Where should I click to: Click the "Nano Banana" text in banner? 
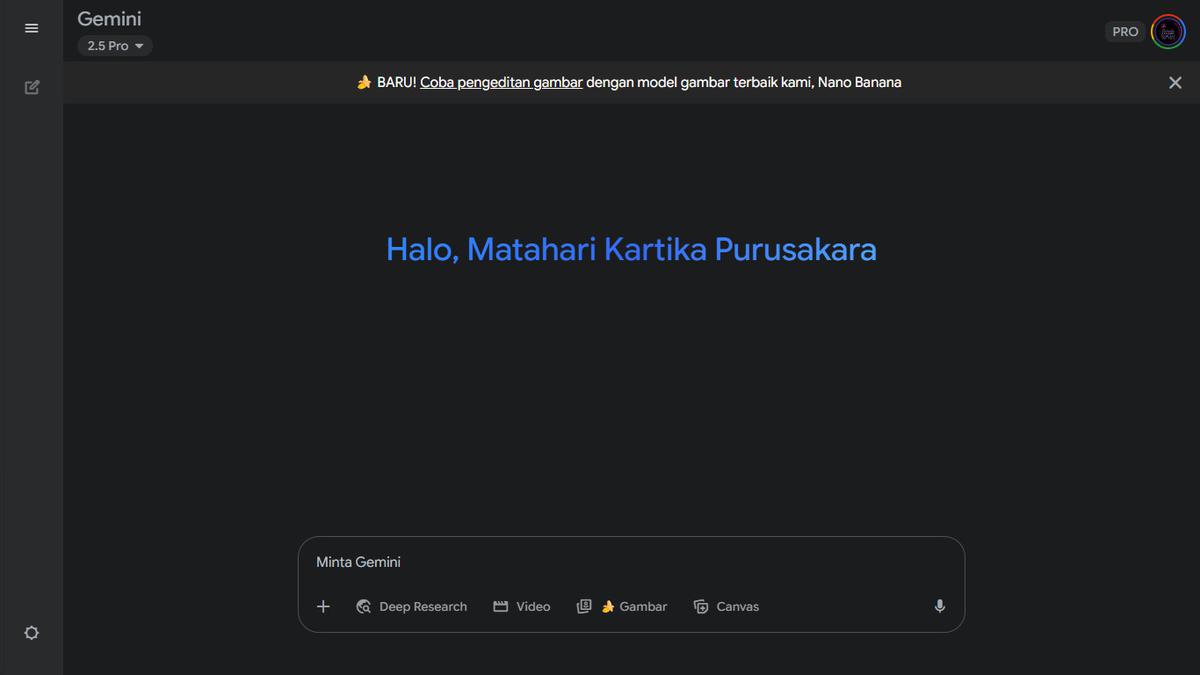click(859, 83)
